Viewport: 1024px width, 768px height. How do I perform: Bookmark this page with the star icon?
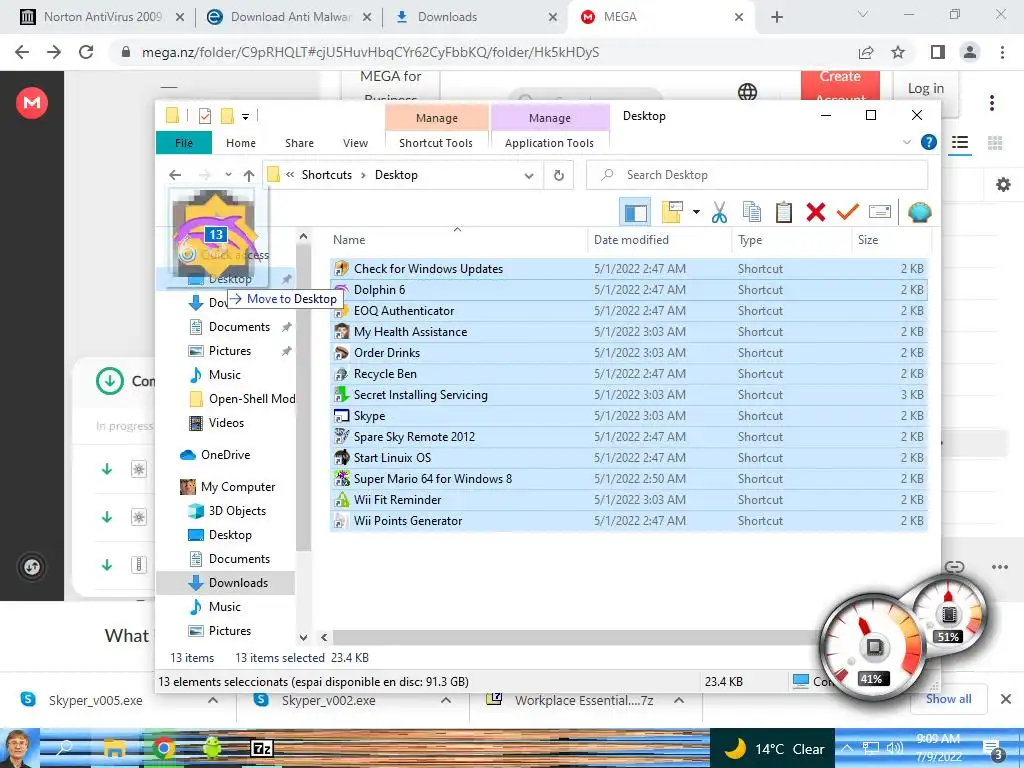pos(898,52)
